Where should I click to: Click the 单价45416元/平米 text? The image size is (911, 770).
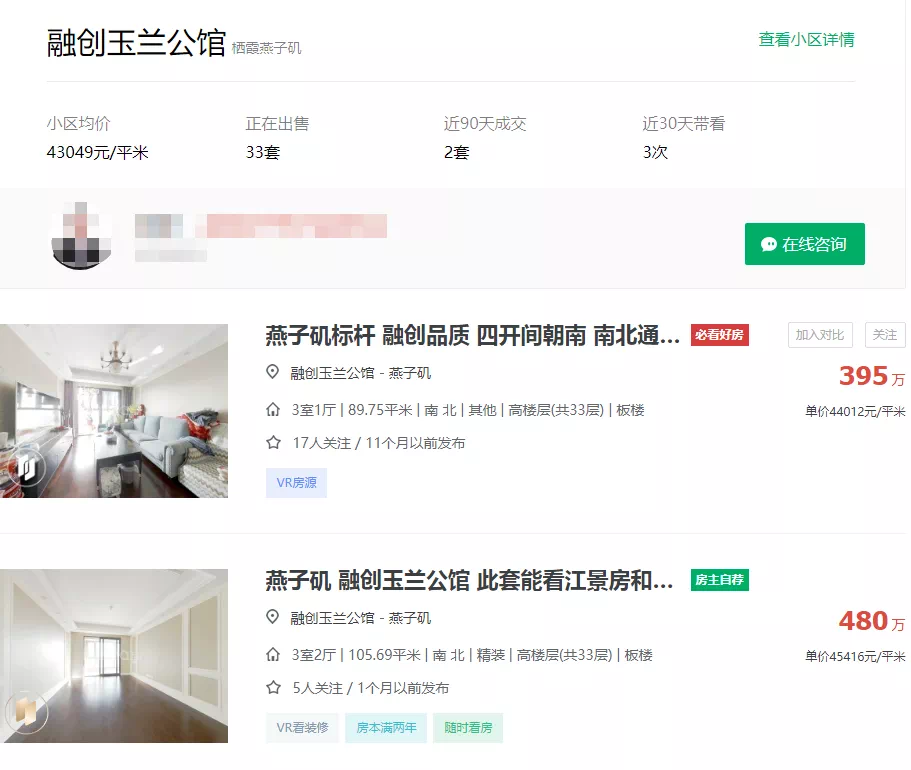(855, 657)
